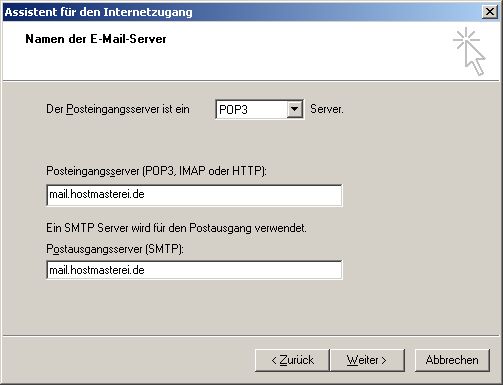Click the Postausgangsserver (SMTP) label
The height and width of the screenshot is (385, 503).
click(115, 249)
